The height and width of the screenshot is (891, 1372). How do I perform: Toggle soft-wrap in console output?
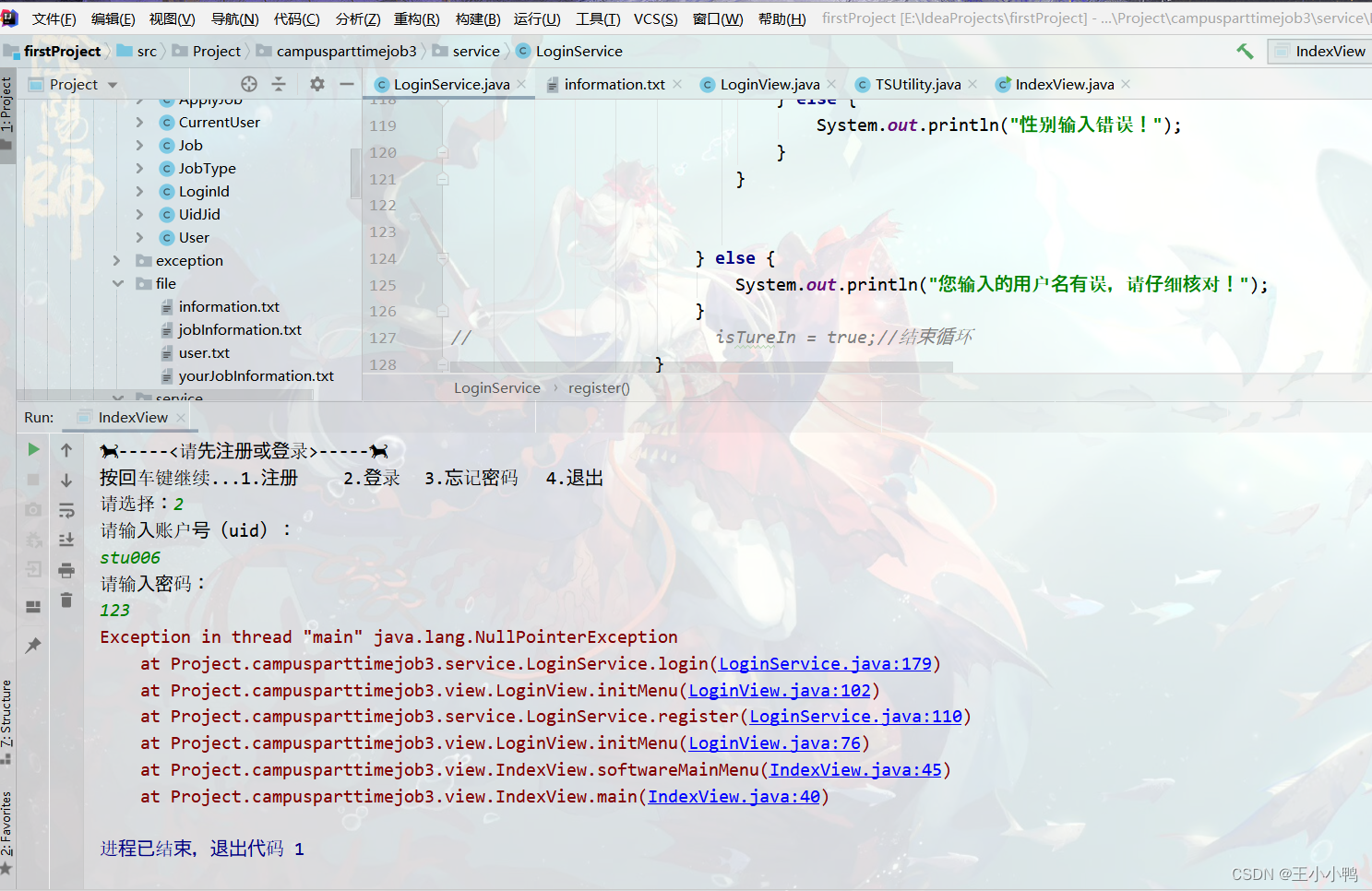(x=66, y=510)
